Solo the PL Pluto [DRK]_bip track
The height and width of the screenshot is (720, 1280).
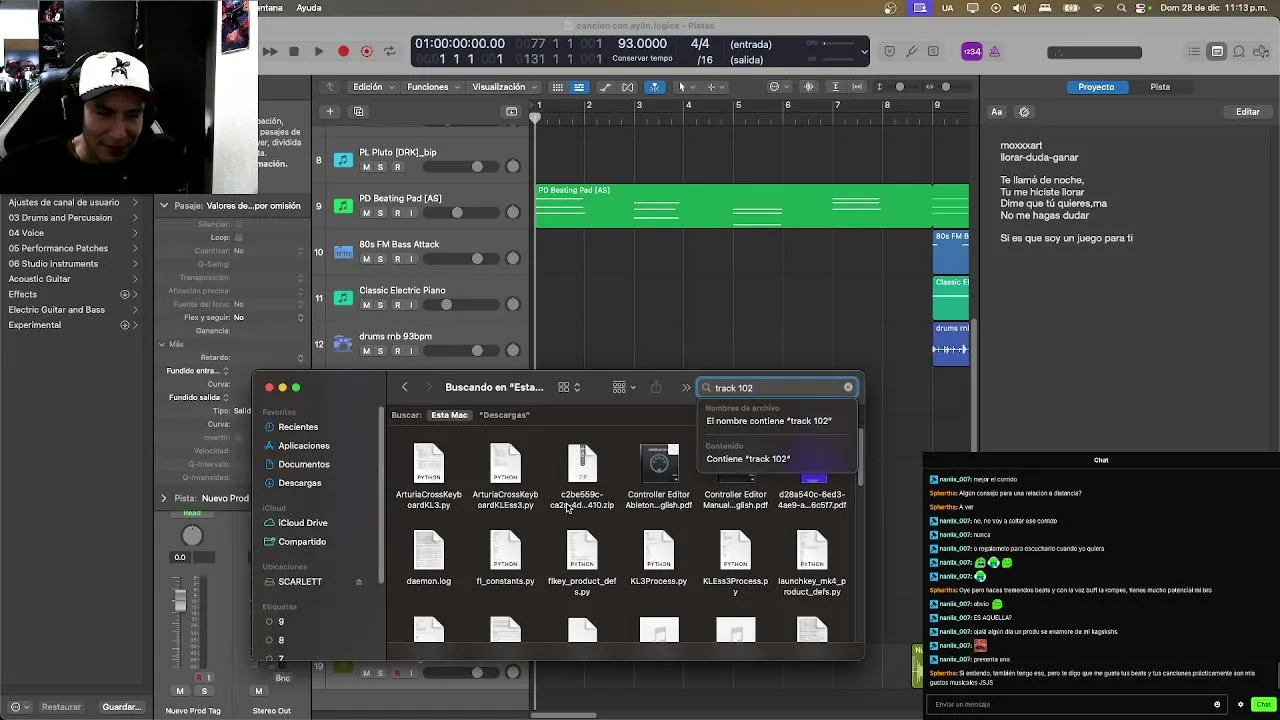click(x=381, y=167)
